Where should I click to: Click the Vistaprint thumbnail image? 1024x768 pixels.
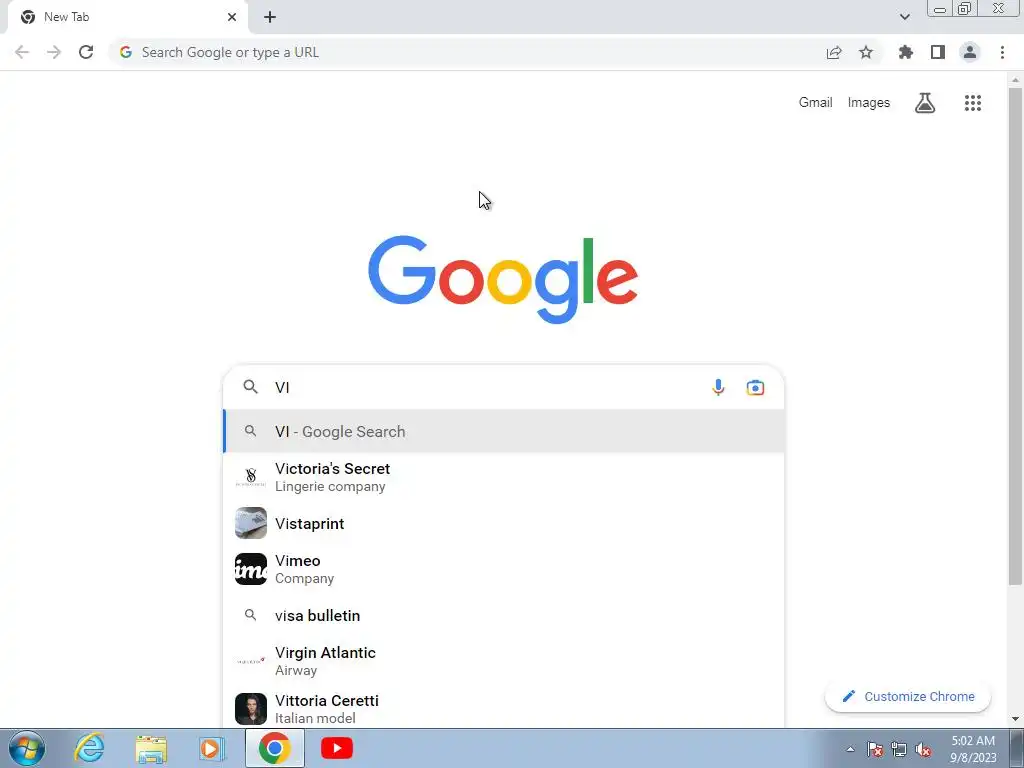251,523
